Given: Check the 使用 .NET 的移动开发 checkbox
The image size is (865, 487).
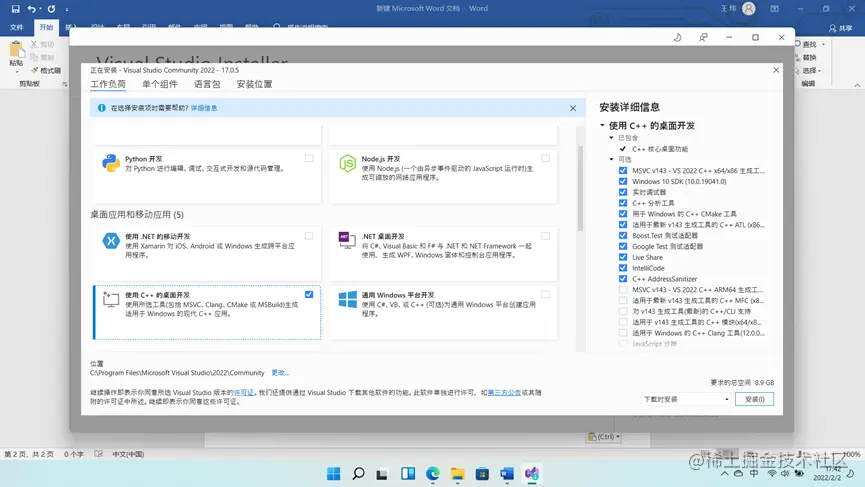Looking at the screenshot, I should pyautogui.click(x=309, y=236).
